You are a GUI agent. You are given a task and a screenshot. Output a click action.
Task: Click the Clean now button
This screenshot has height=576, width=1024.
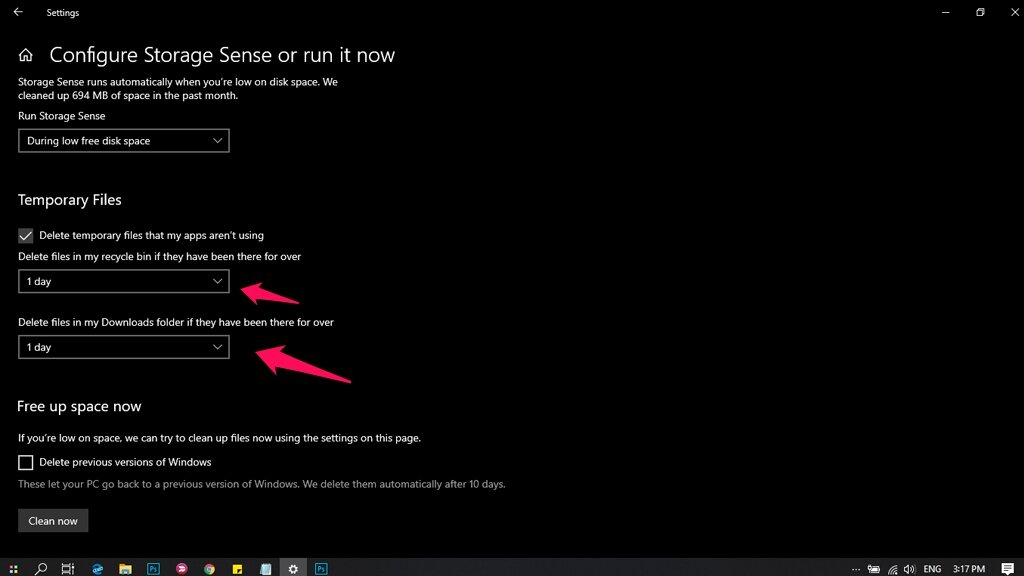click(x=53, y=520)
